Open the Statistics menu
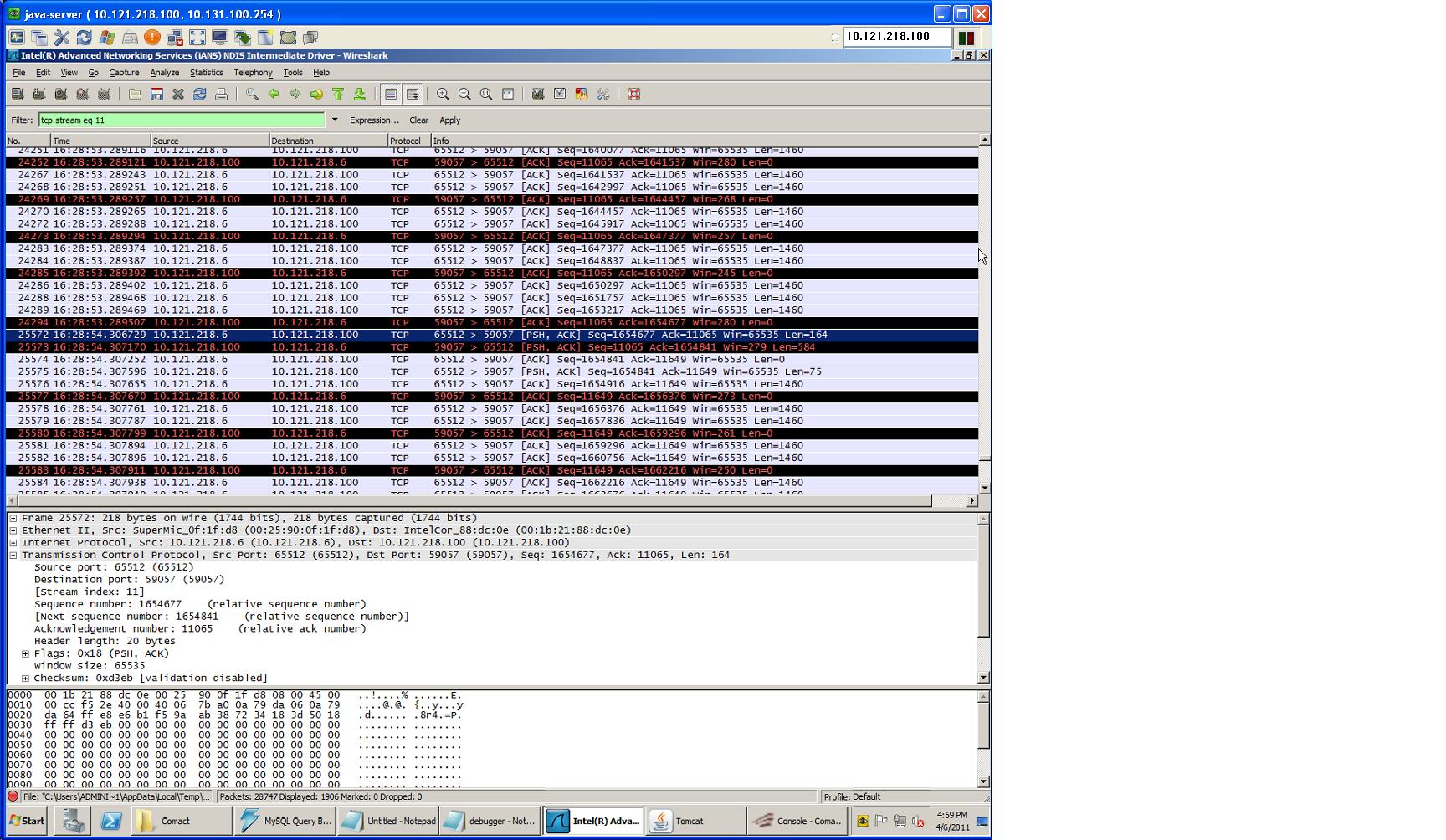The image size is (1446, 840). [x=206, y=73]
